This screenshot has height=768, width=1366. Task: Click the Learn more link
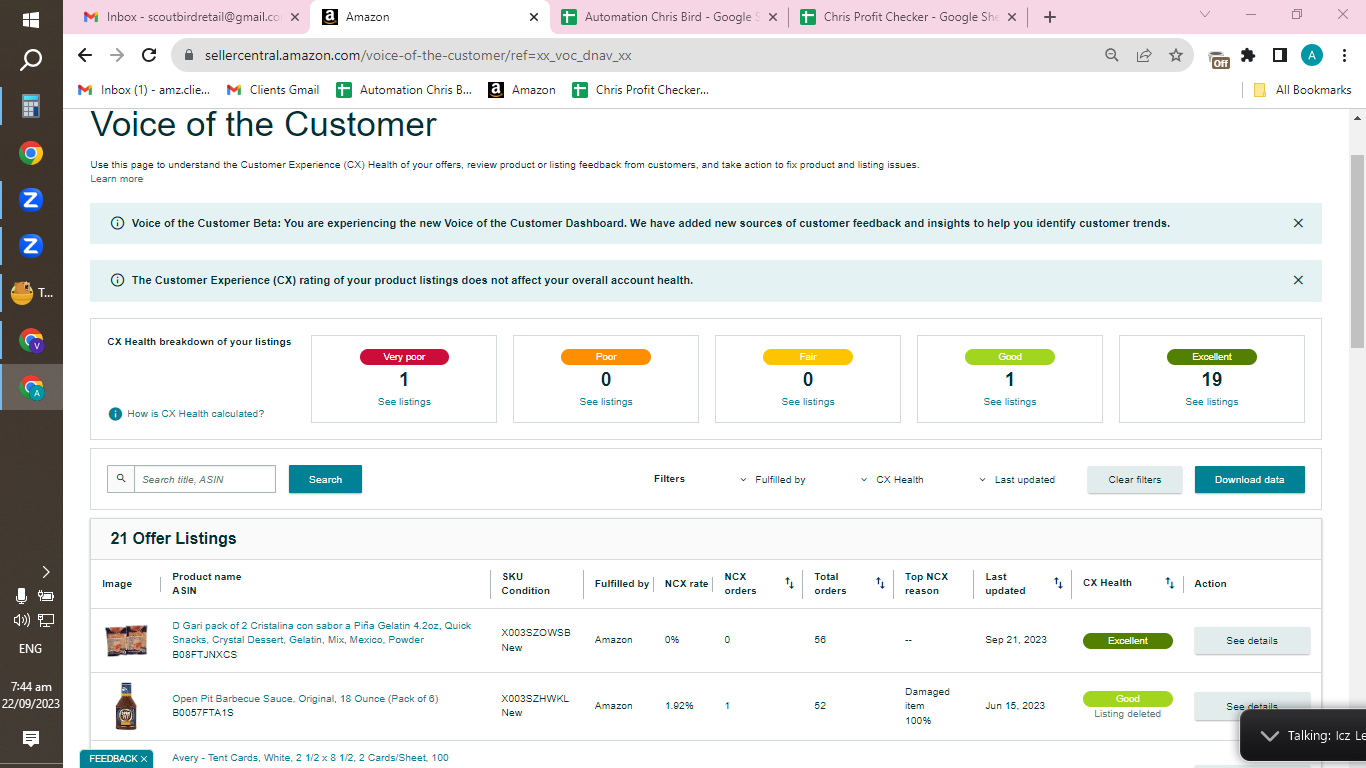pyautogui.click(x=117, y=179)
